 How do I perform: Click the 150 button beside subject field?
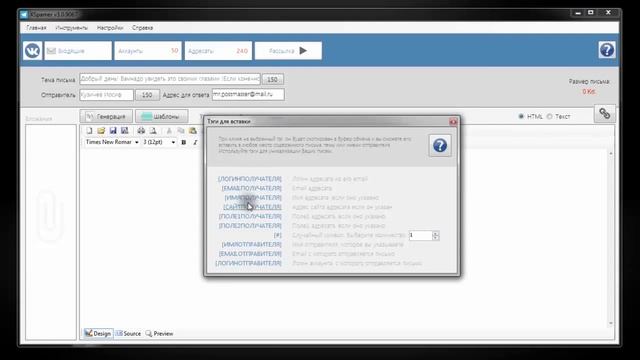point(273,79)
